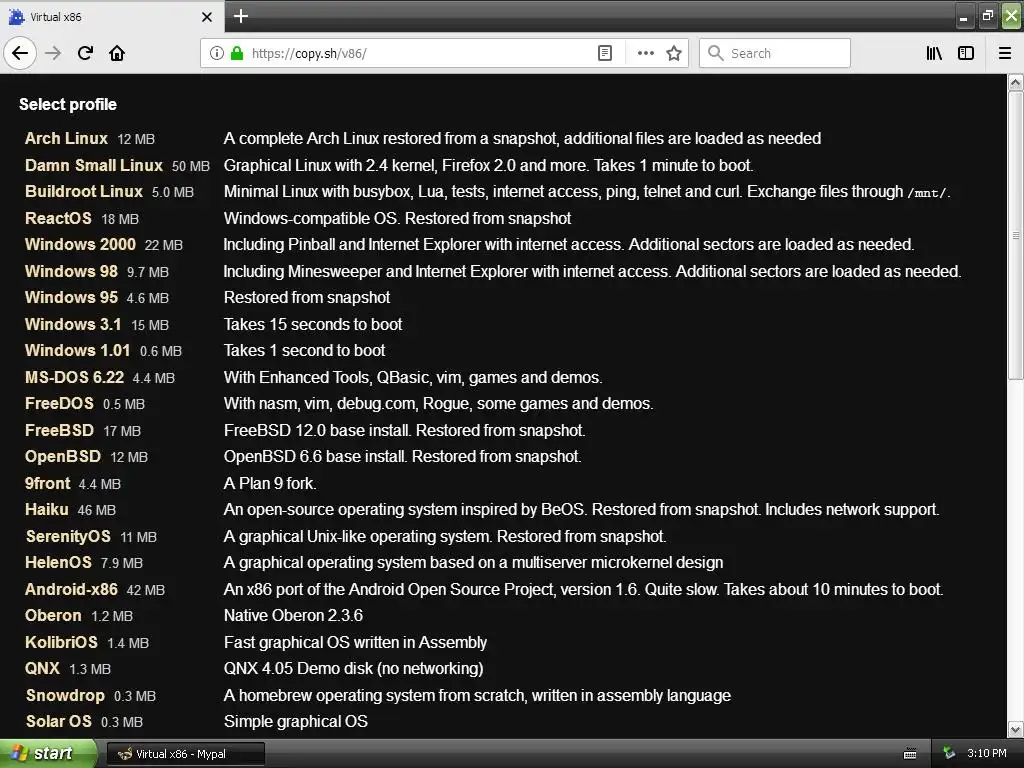This screenshot has height=768, width=1024.
Task: Choose the Snowdrop profile
Action: coord(65,696)
